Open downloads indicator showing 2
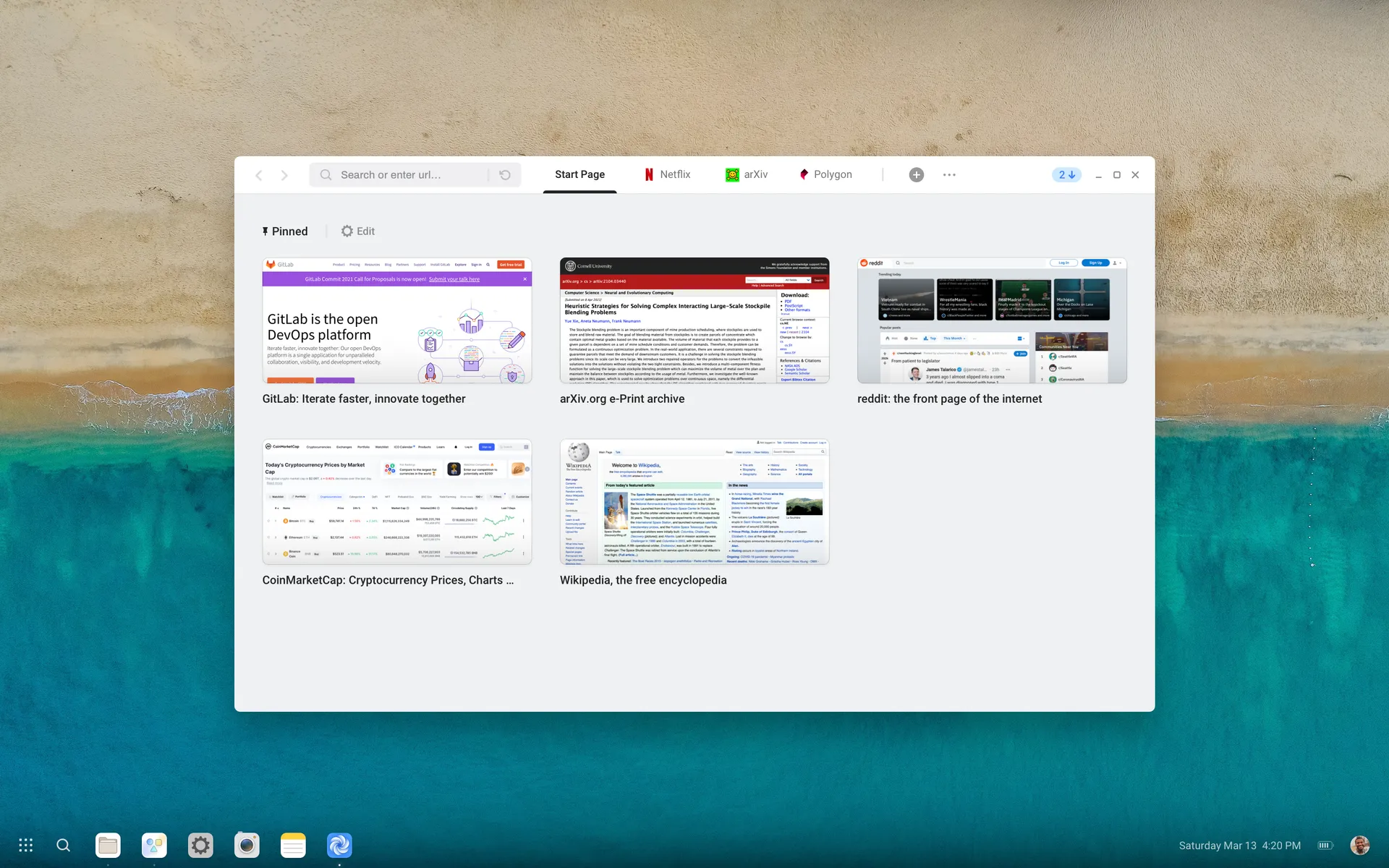 tap(1066, 175)
